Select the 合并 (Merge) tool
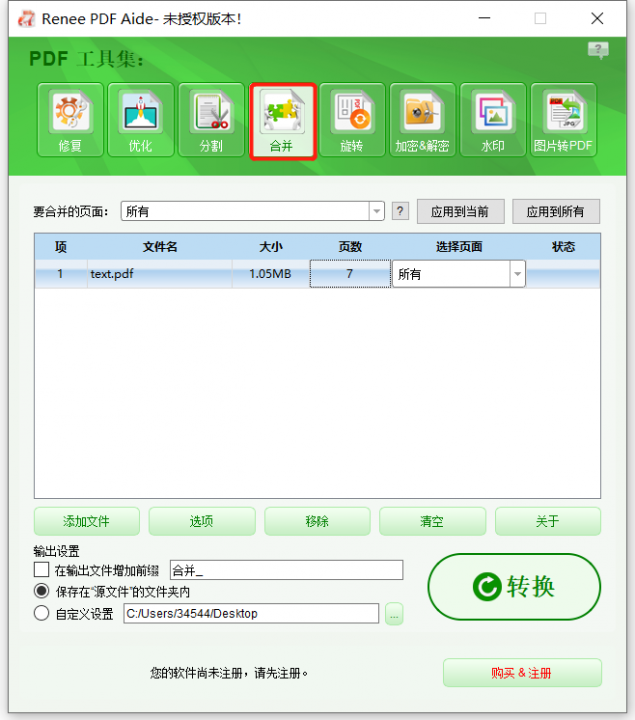 coord(283,121)
